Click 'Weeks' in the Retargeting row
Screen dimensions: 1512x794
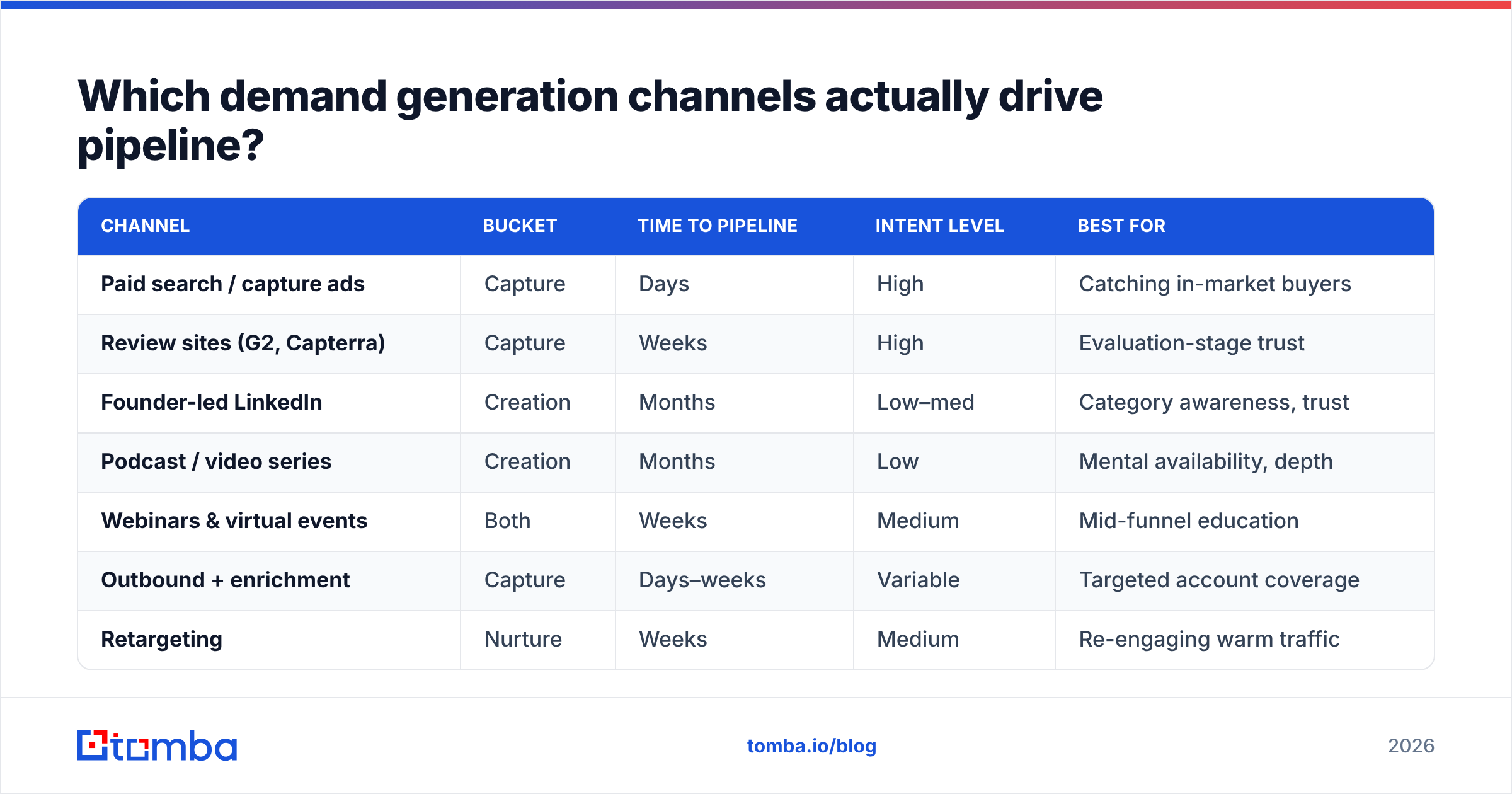click(x=673, y=639)
